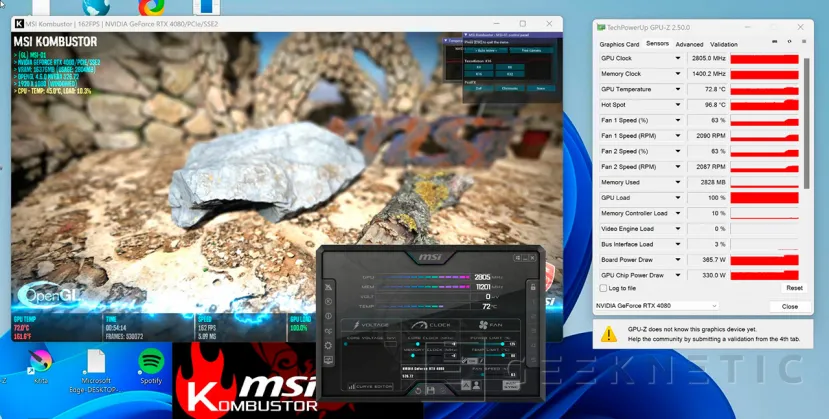
Task: Collapse Kombustor control panel triangle
Action: tap(466, 35)
